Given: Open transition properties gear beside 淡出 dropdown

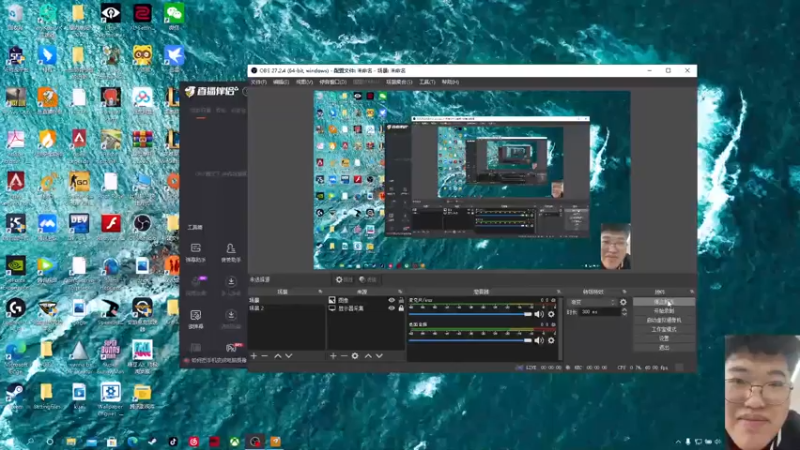Looking at the screenshot, I should point(623,302).
